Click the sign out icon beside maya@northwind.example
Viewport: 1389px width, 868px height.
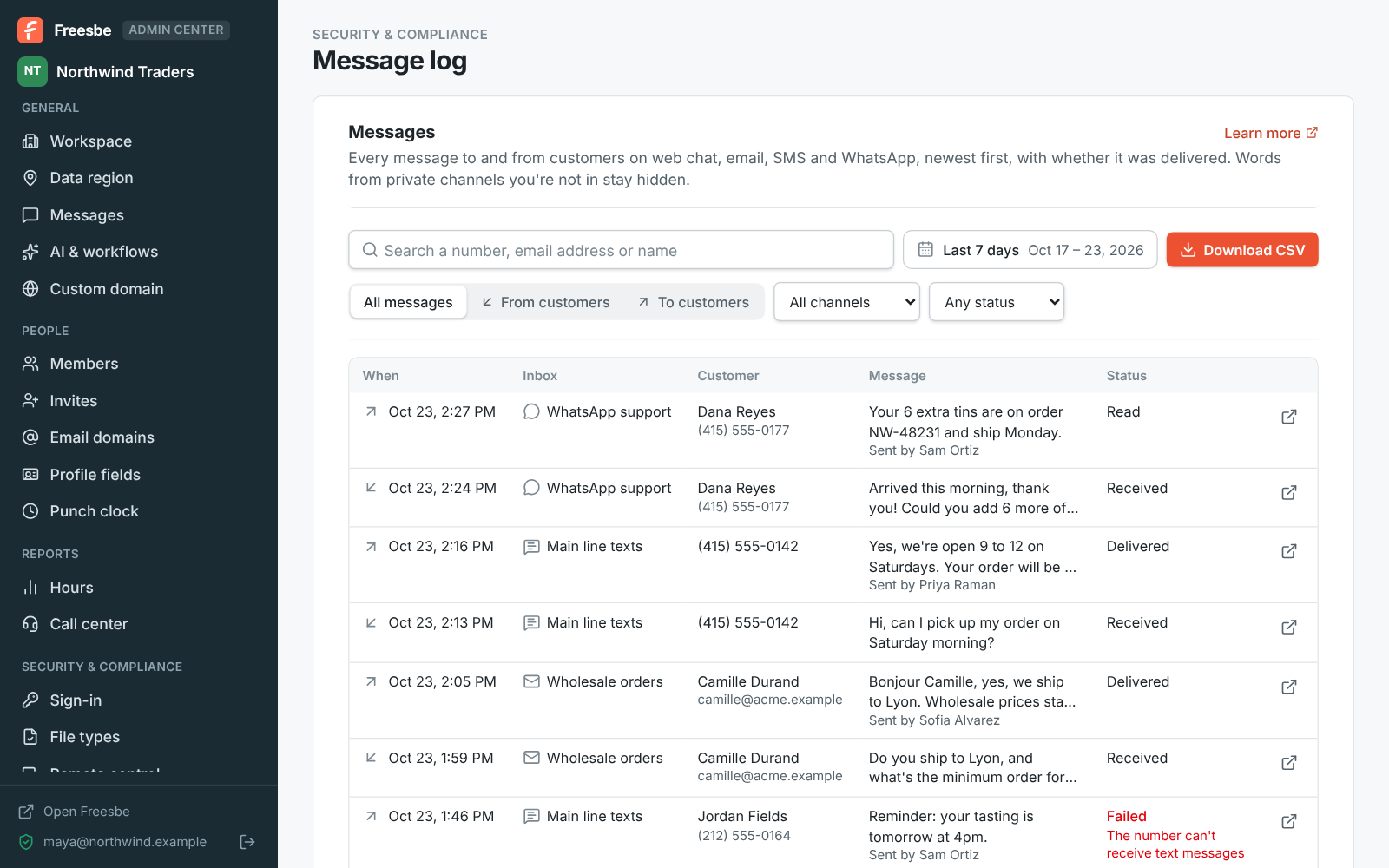coord(247,842)
